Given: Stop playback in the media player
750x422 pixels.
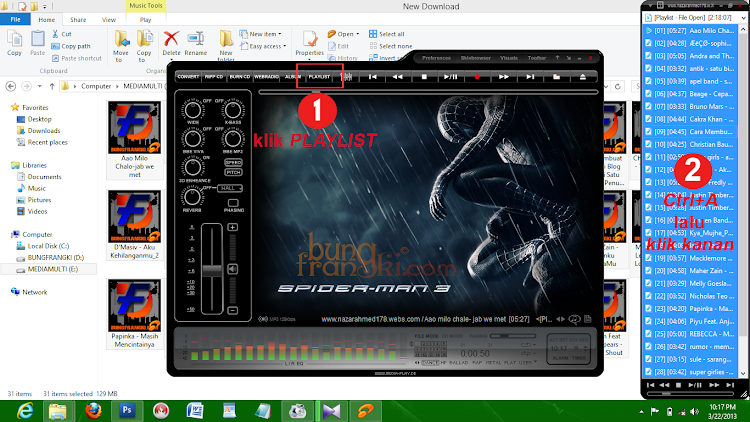Looking at the screenshot, I should click(x=424, y=77).
